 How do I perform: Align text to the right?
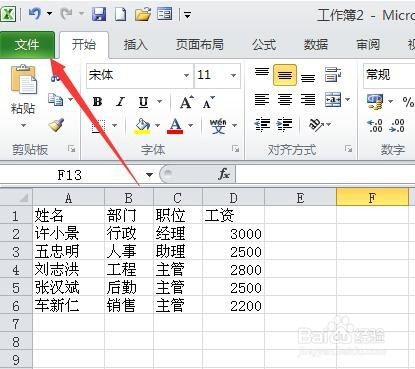[308, 99]
